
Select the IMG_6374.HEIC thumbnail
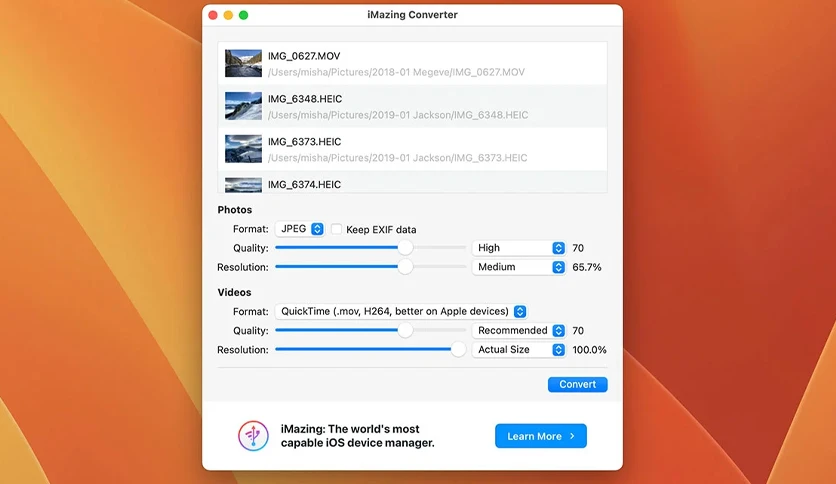tap(243, 185)
